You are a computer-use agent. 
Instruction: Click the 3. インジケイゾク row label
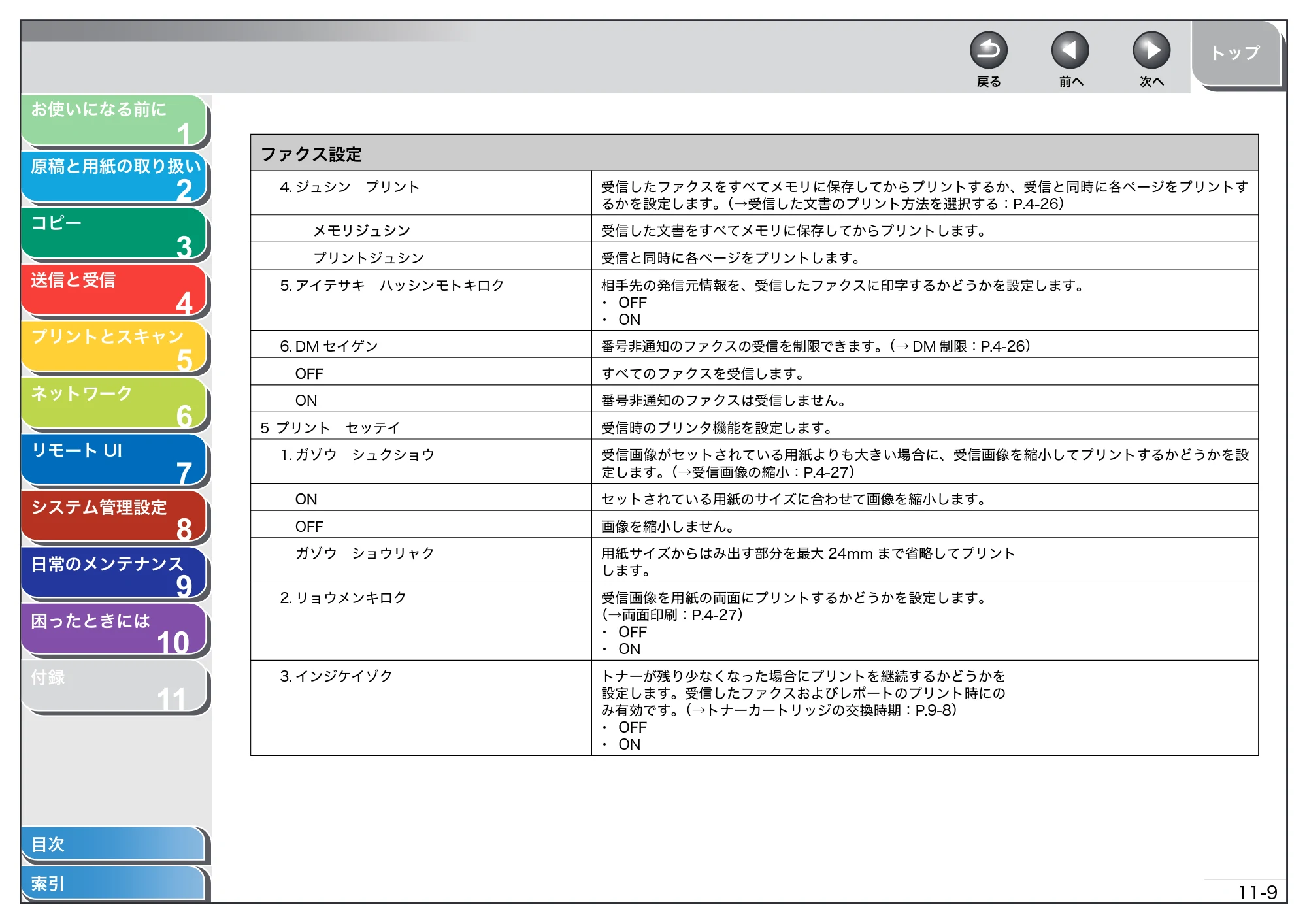pos(336,676)
